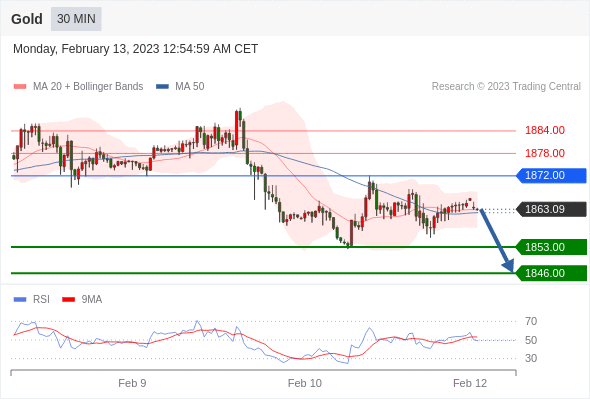The image size is (590, 400).
Task: Toggle the MA 50 legend entry
Action: (180, 87)
